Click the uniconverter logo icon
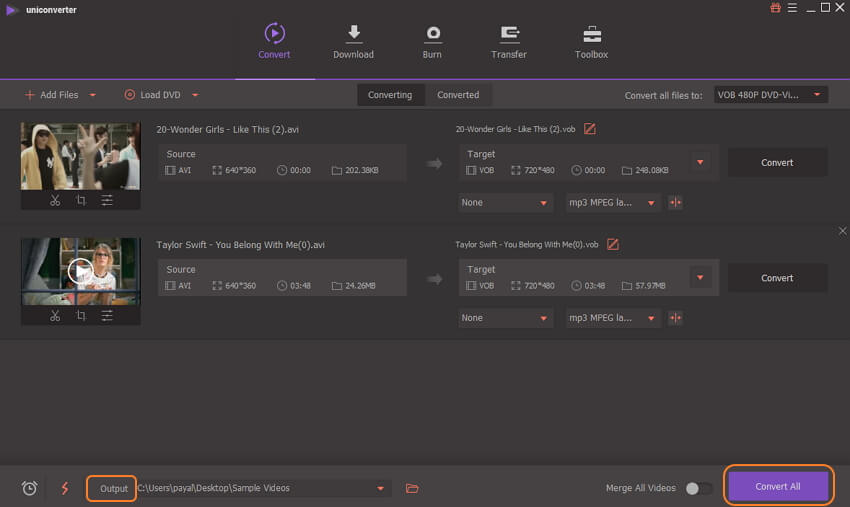The width and height of the screenshot is (850, 507). click(11, 9)
